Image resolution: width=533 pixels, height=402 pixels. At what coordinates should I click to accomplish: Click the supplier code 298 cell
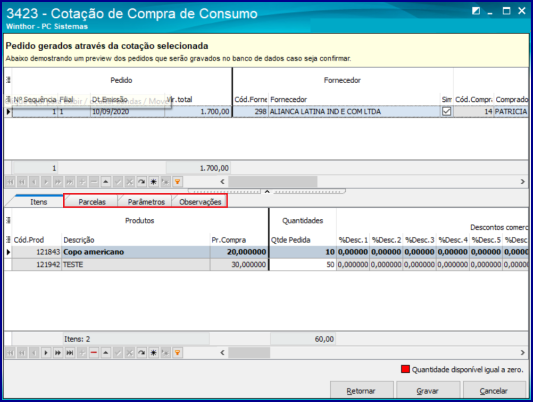click(x=251, y=111)
